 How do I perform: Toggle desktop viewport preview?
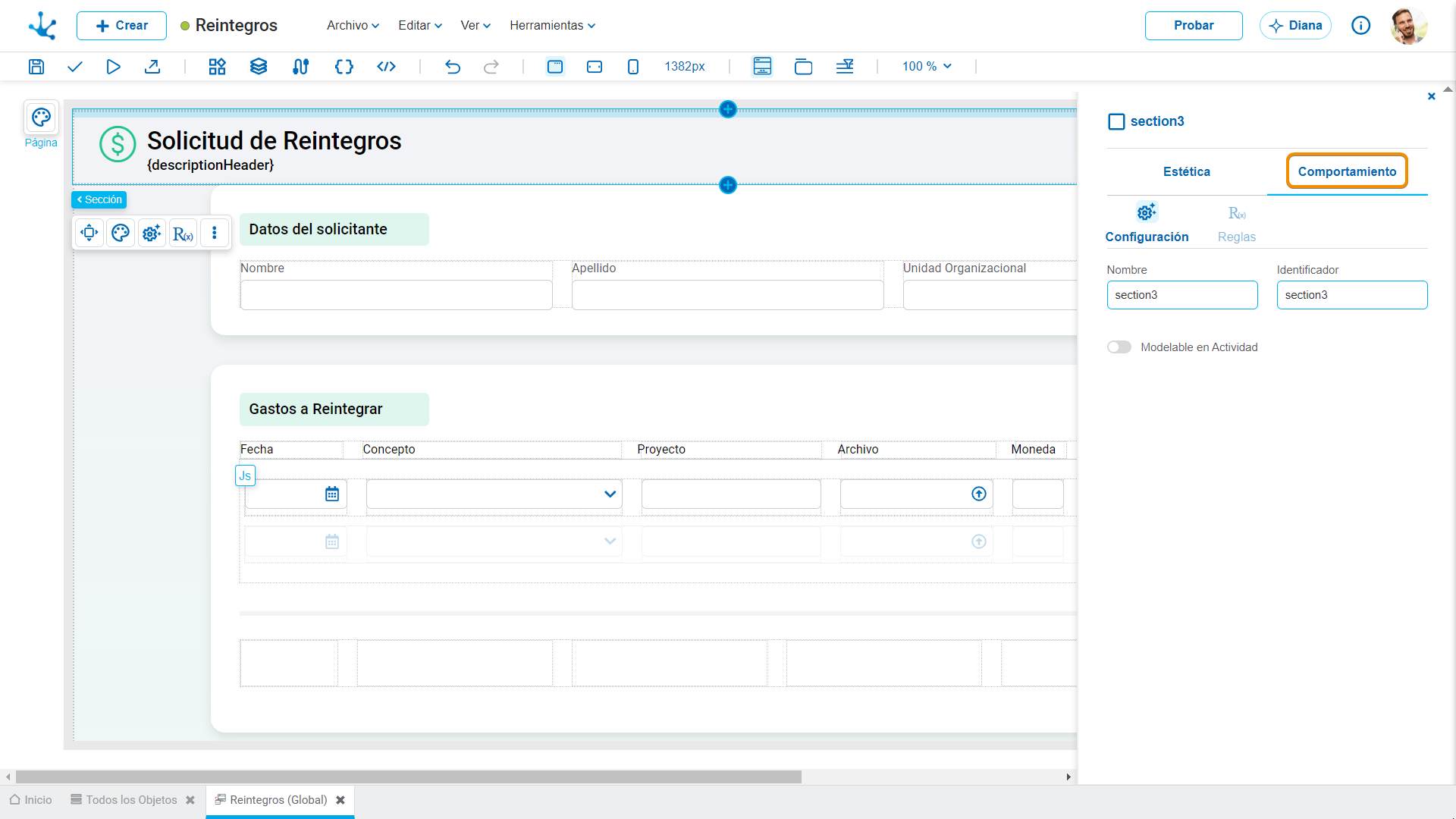point(555,67)
